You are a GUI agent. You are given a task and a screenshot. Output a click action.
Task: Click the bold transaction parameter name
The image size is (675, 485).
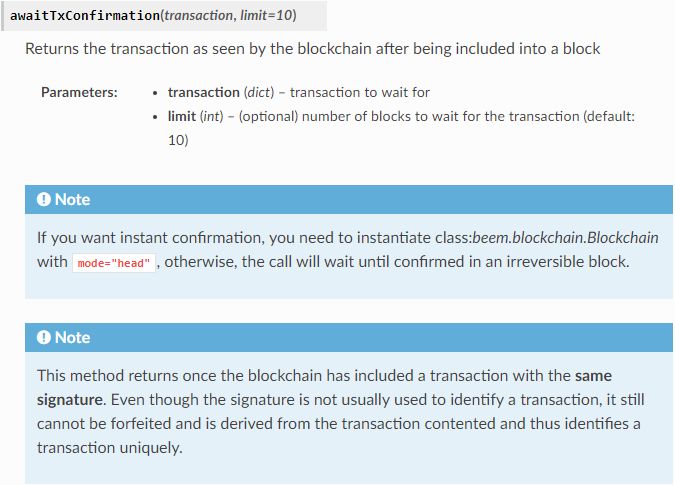tap(204, 93)
